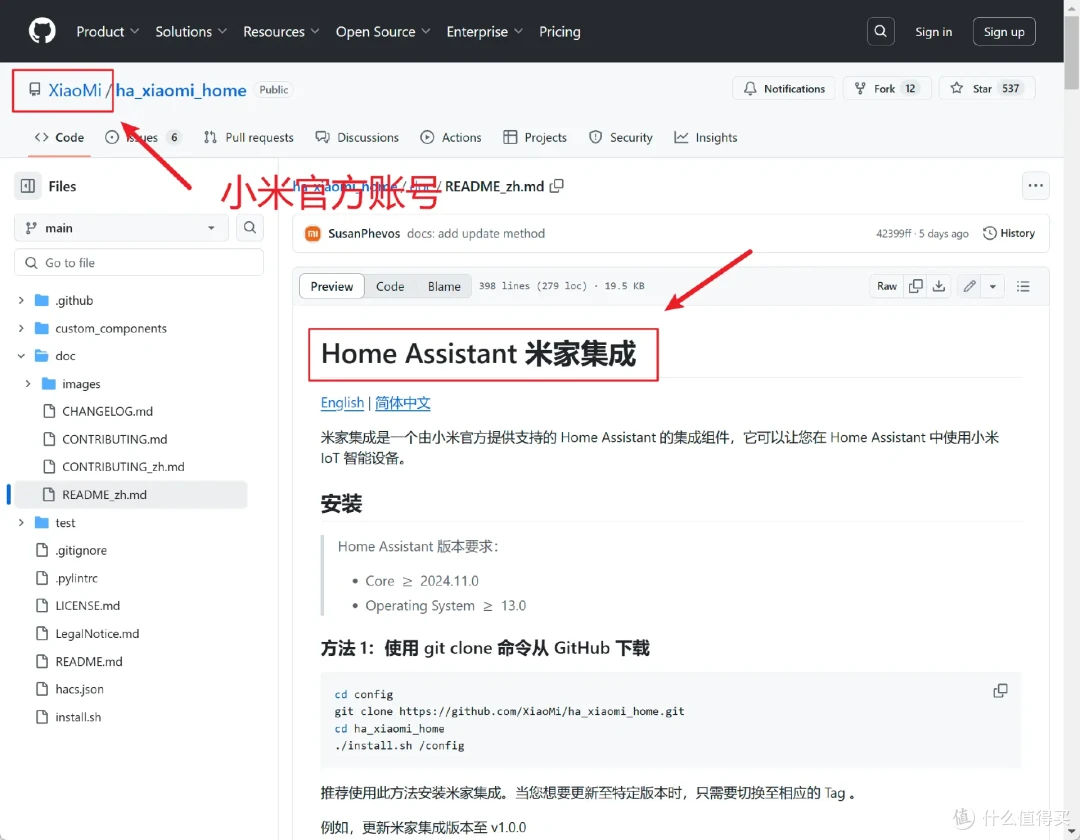Open the ha_xiaomi_home repo link
The width and height of the screenshot is (1080, 840).
point(181,90)
